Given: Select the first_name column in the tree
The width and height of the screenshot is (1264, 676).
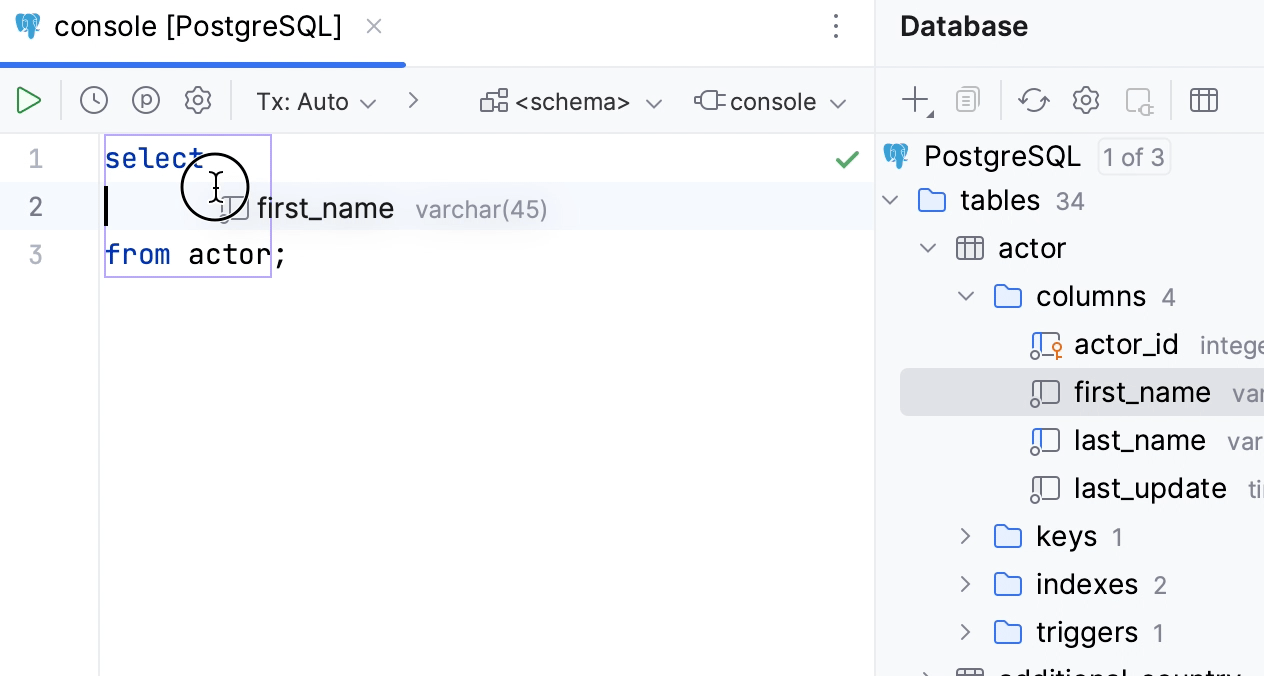Looking at the screenshot, I should point(1142,392).
